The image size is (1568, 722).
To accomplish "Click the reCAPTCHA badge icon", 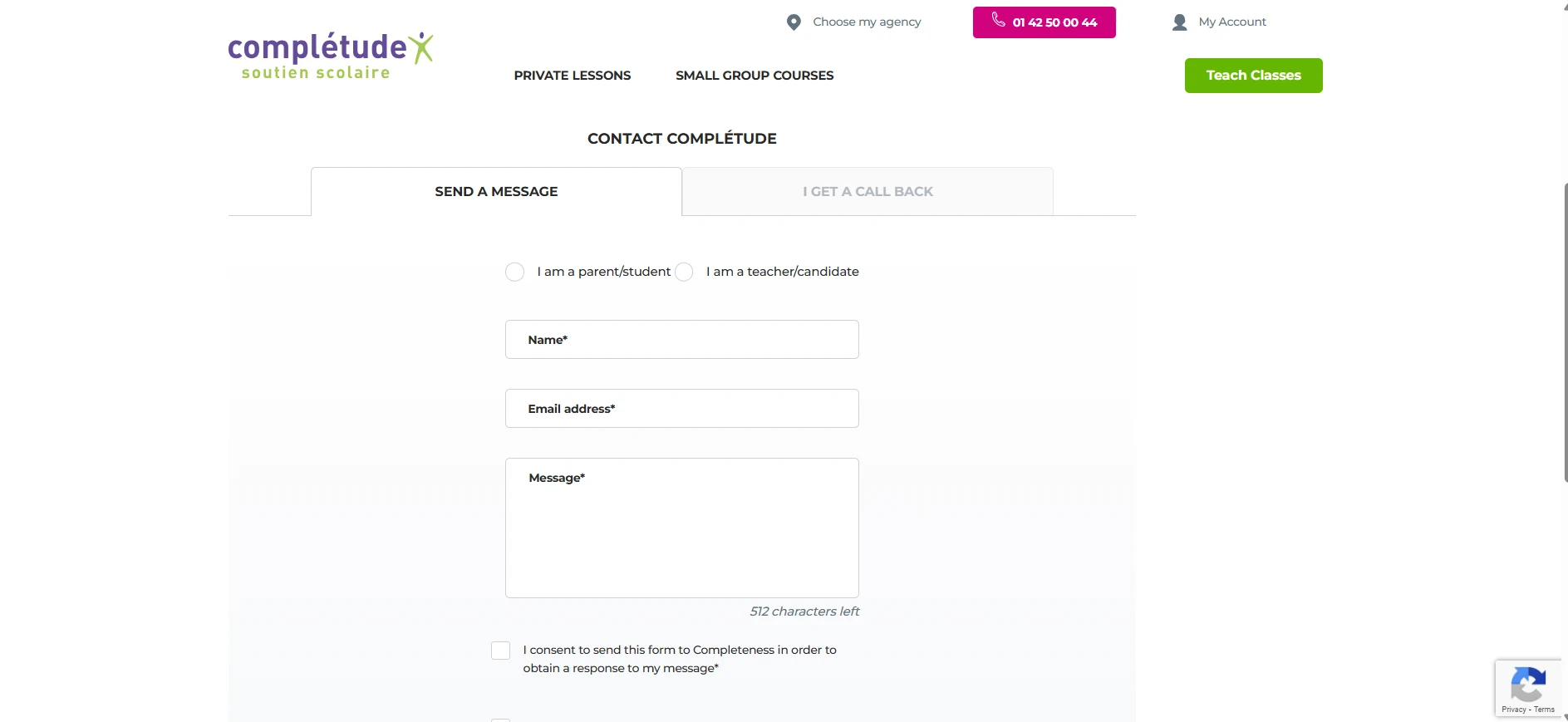I will (x=1527, y=685).
